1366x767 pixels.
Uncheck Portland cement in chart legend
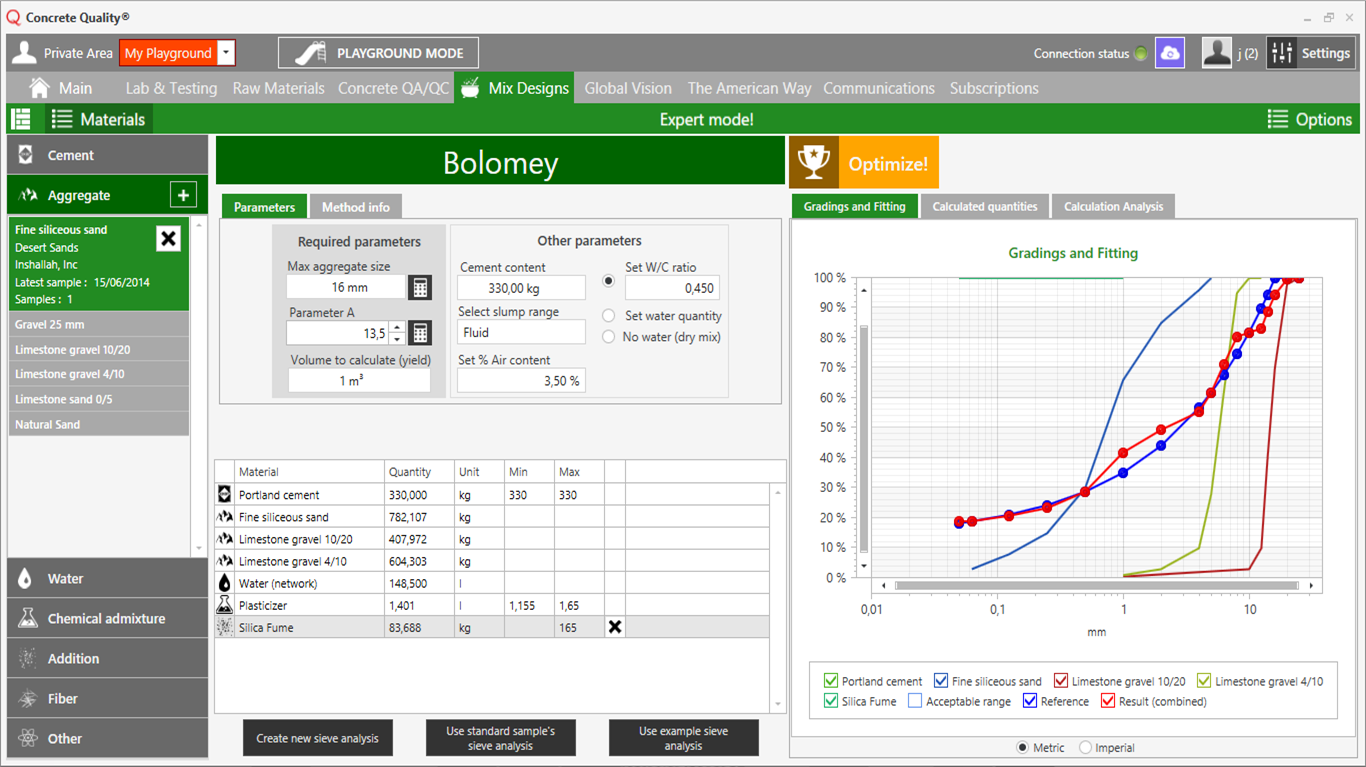(830, 681)
